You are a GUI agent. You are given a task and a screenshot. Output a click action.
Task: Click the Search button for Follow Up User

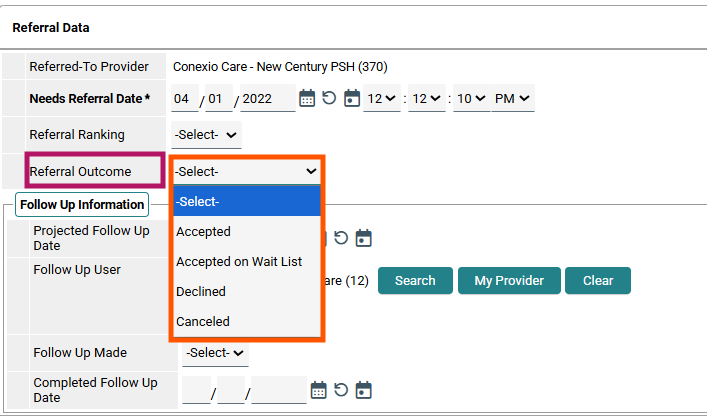415,280
